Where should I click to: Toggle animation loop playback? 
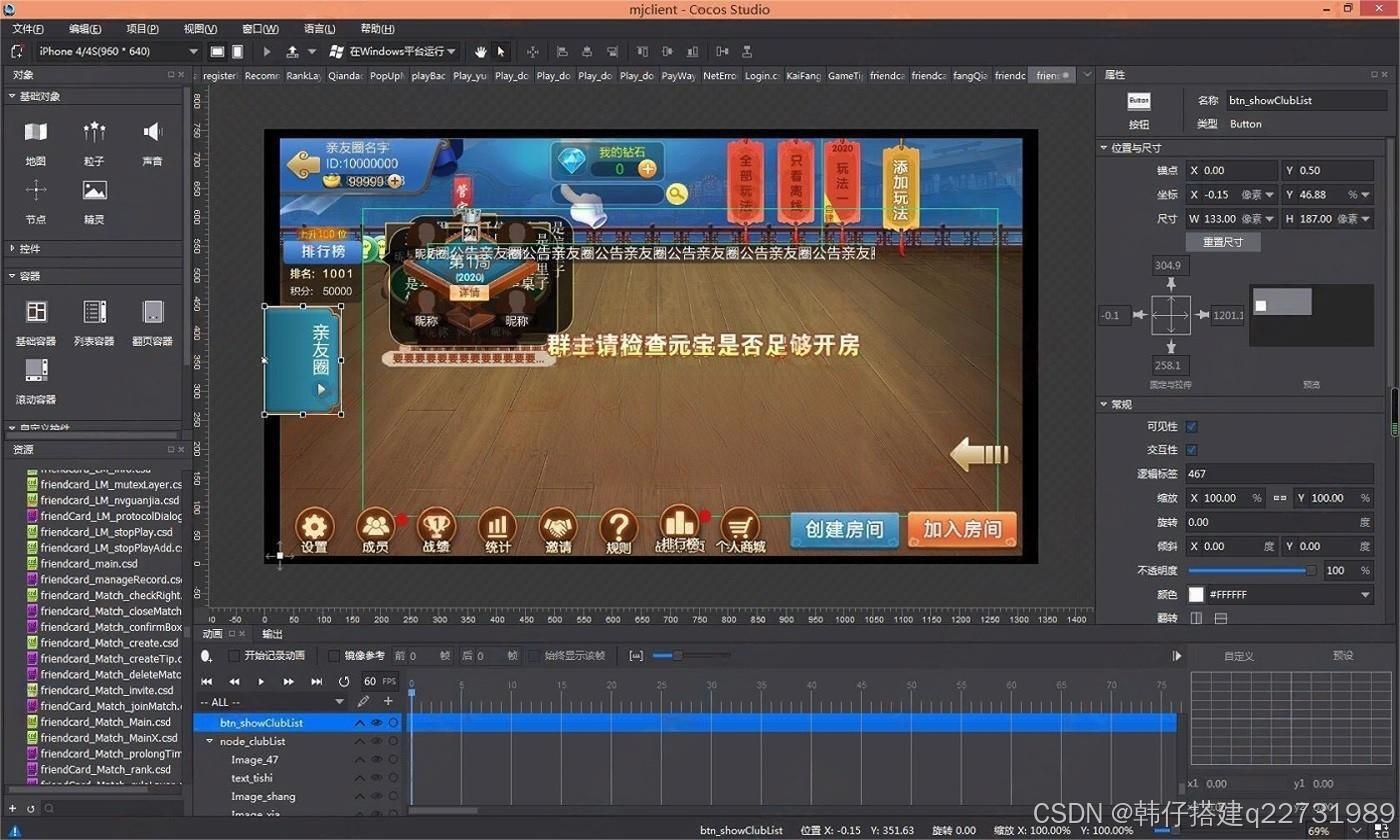[344, 681]
